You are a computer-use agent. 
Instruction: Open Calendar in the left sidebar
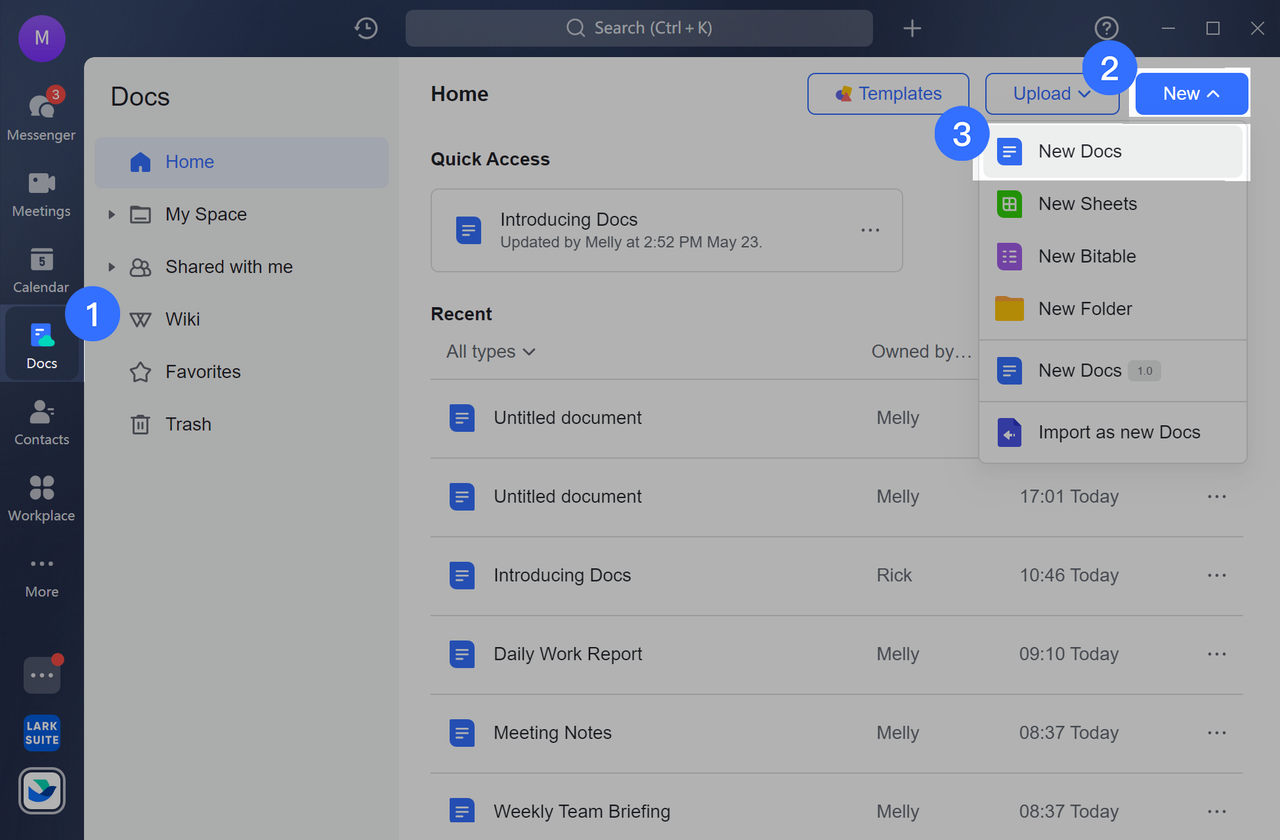click(x=41, y=268)
